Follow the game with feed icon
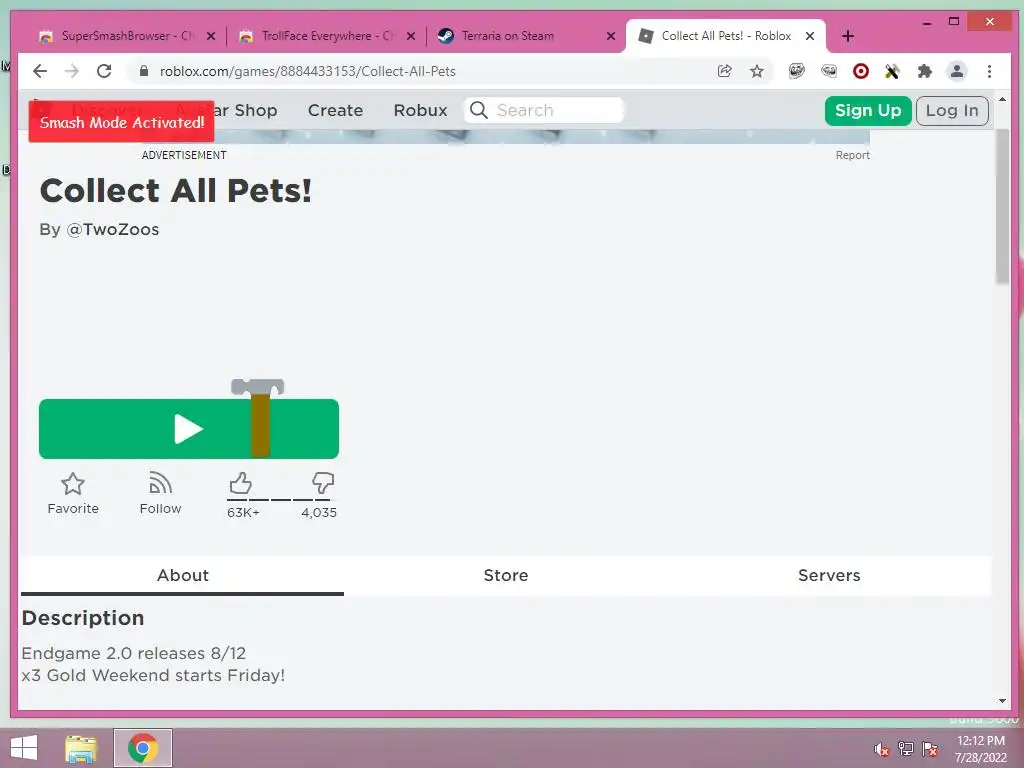Viewport: 1024px width, 768px height. tap(160, 494)
